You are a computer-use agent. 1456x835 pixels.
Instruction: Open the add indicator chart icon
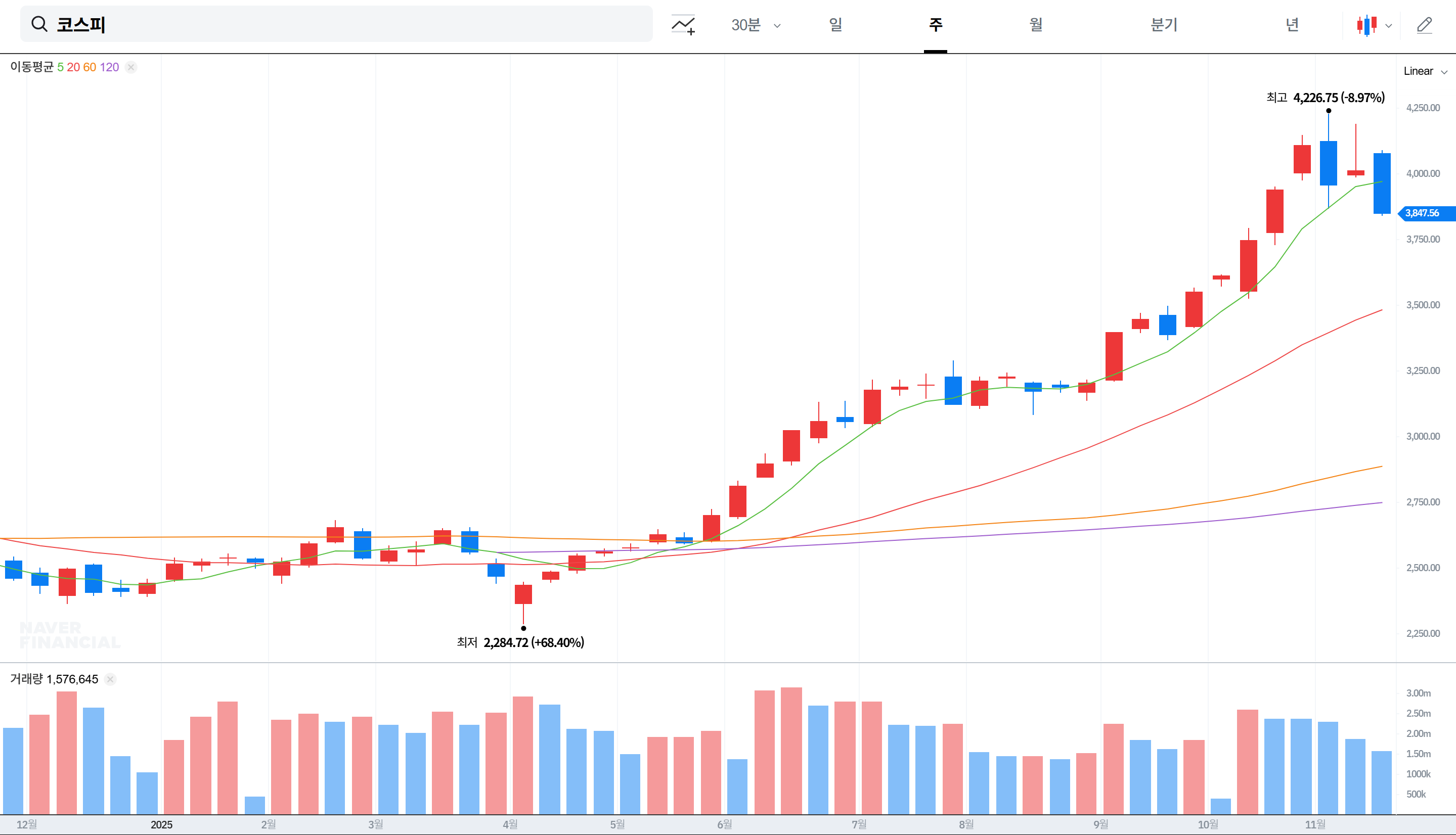(683, 25)
